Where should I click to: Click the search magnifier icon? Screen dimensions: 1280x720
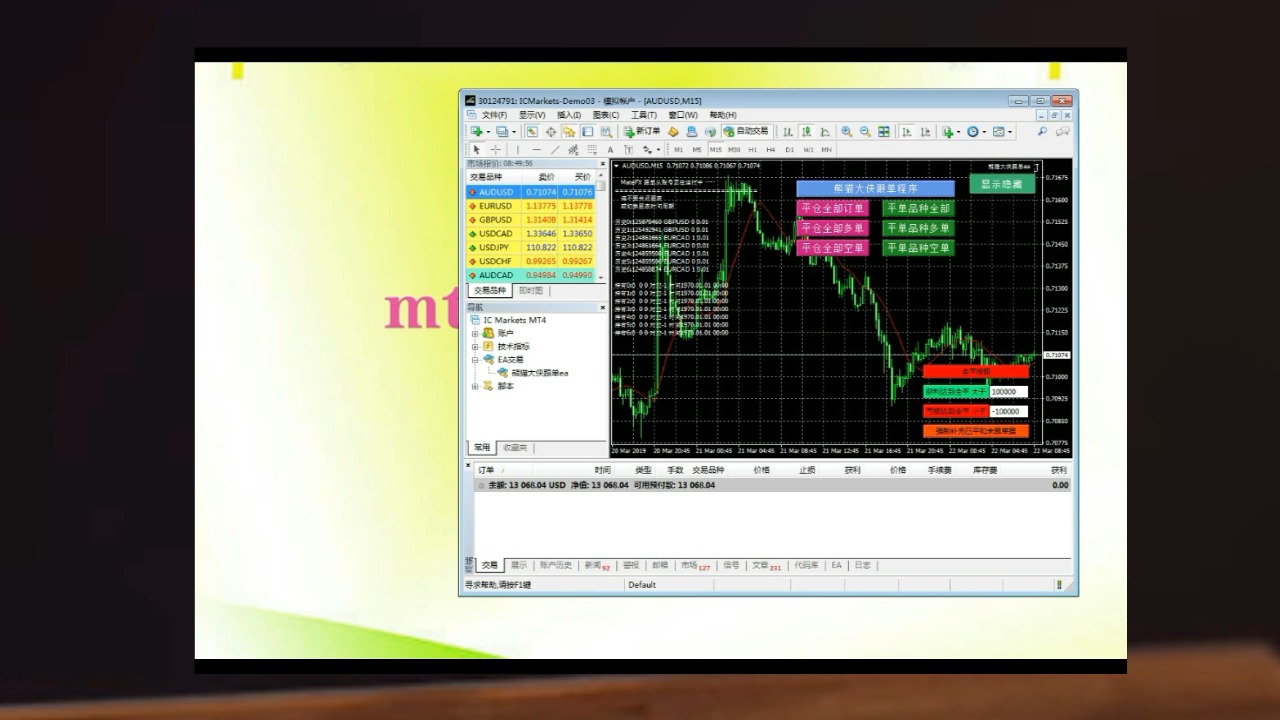click(x=1042, y=131)
